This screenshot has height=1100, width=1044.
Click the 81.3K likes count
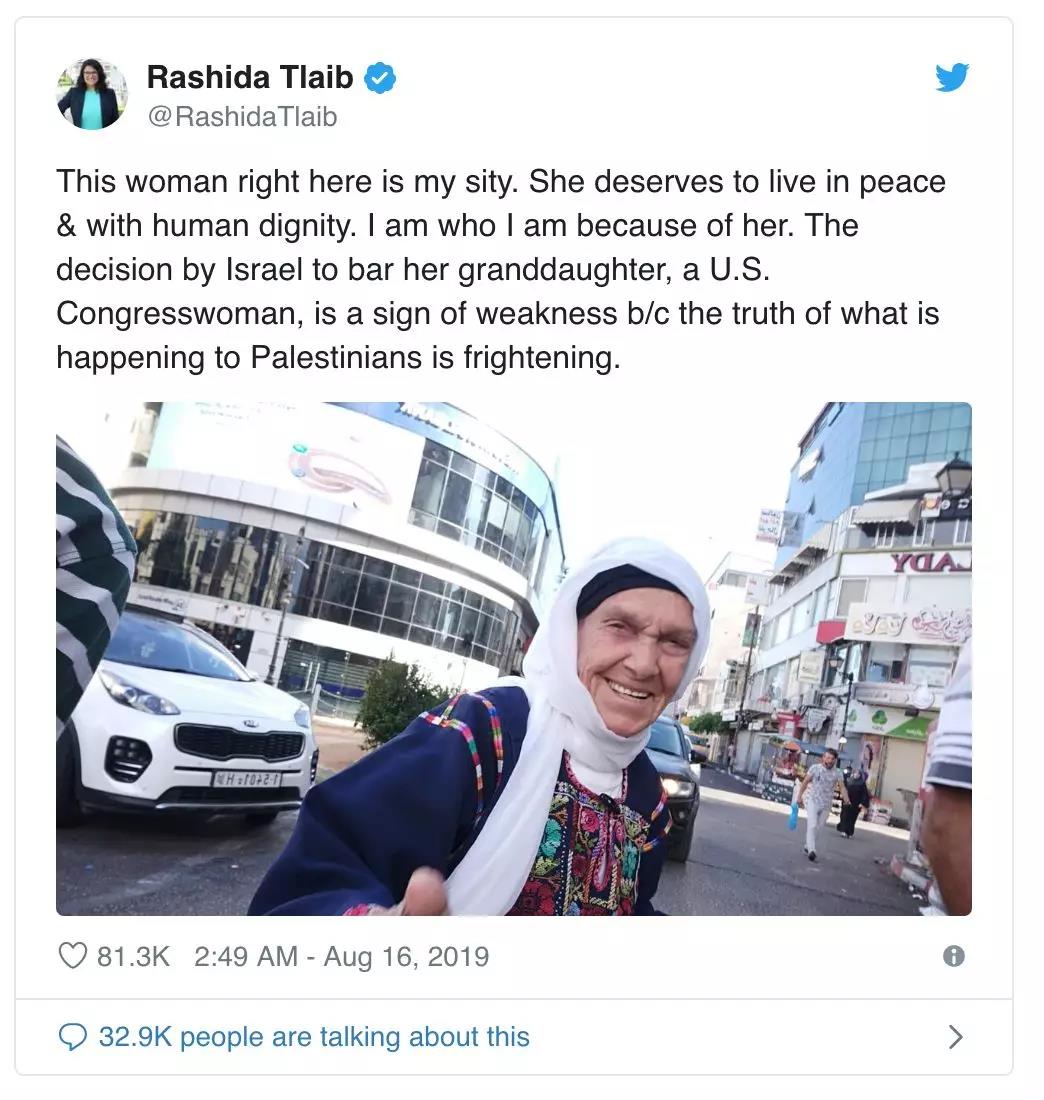click(x=133, y=957)
